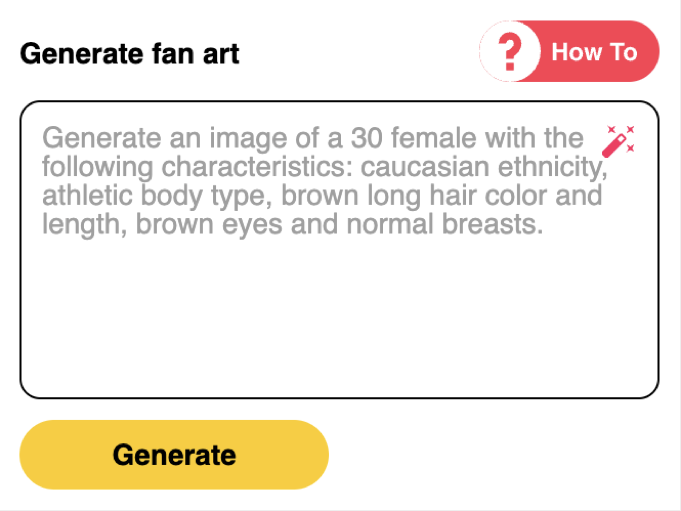The height and width of the screenshot is (511, 681).
Task: Tap the pink wand icon in text box
Action: point(620,140)
